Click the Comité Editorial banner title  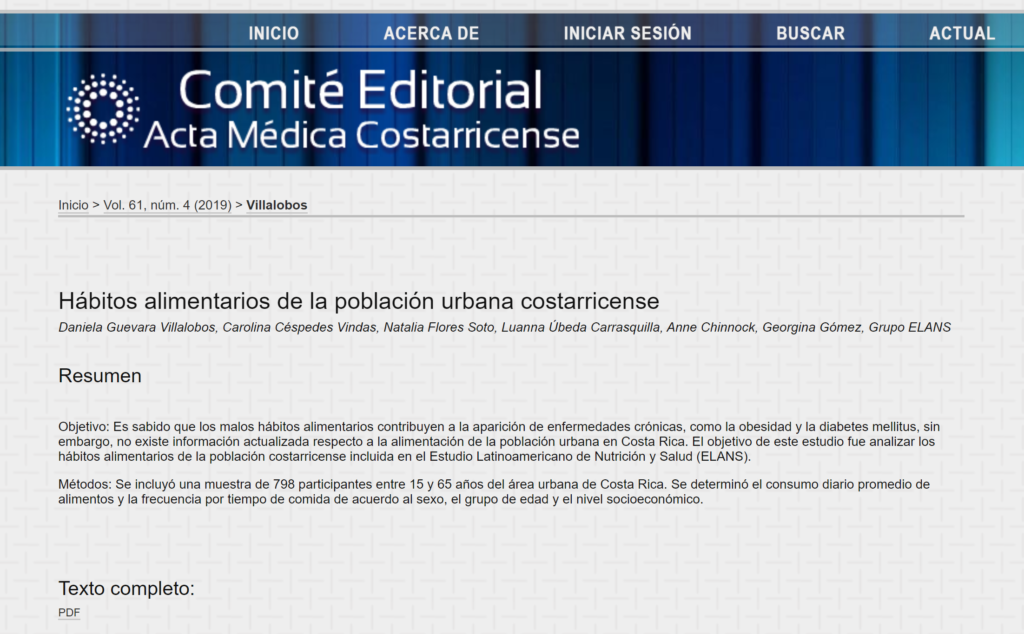coord(360,90)
